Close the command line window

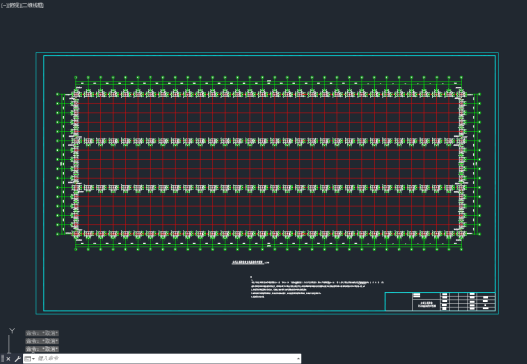point(9,359)
